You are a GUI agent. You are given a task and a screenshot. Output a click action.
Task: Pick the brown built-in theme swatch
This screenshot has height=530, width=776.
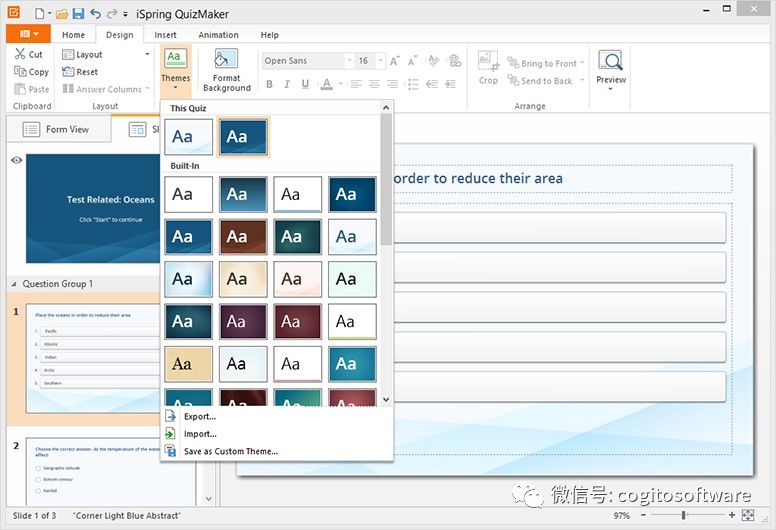[x=243, y=237]
